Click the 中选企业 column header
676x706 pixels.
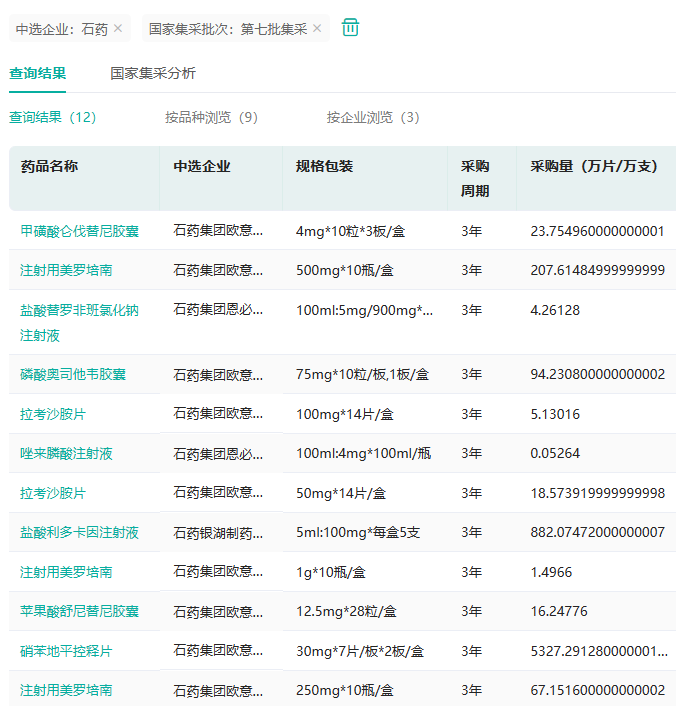pyautogui.click(x=202, y=166)
